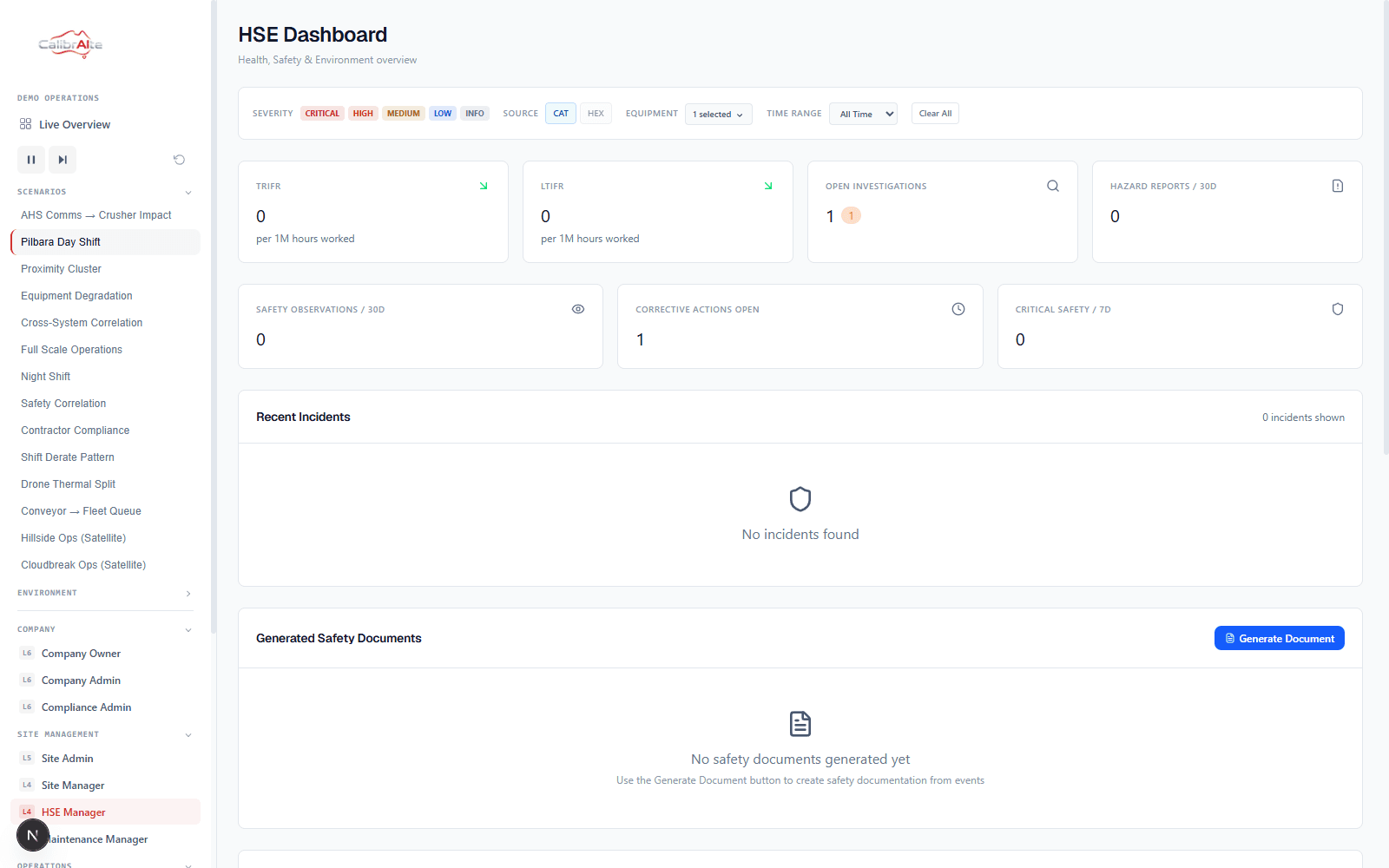The height and width of the screenshot is (868, 1389).
Task: Pause the scenario playback
Action: [31, 160]
